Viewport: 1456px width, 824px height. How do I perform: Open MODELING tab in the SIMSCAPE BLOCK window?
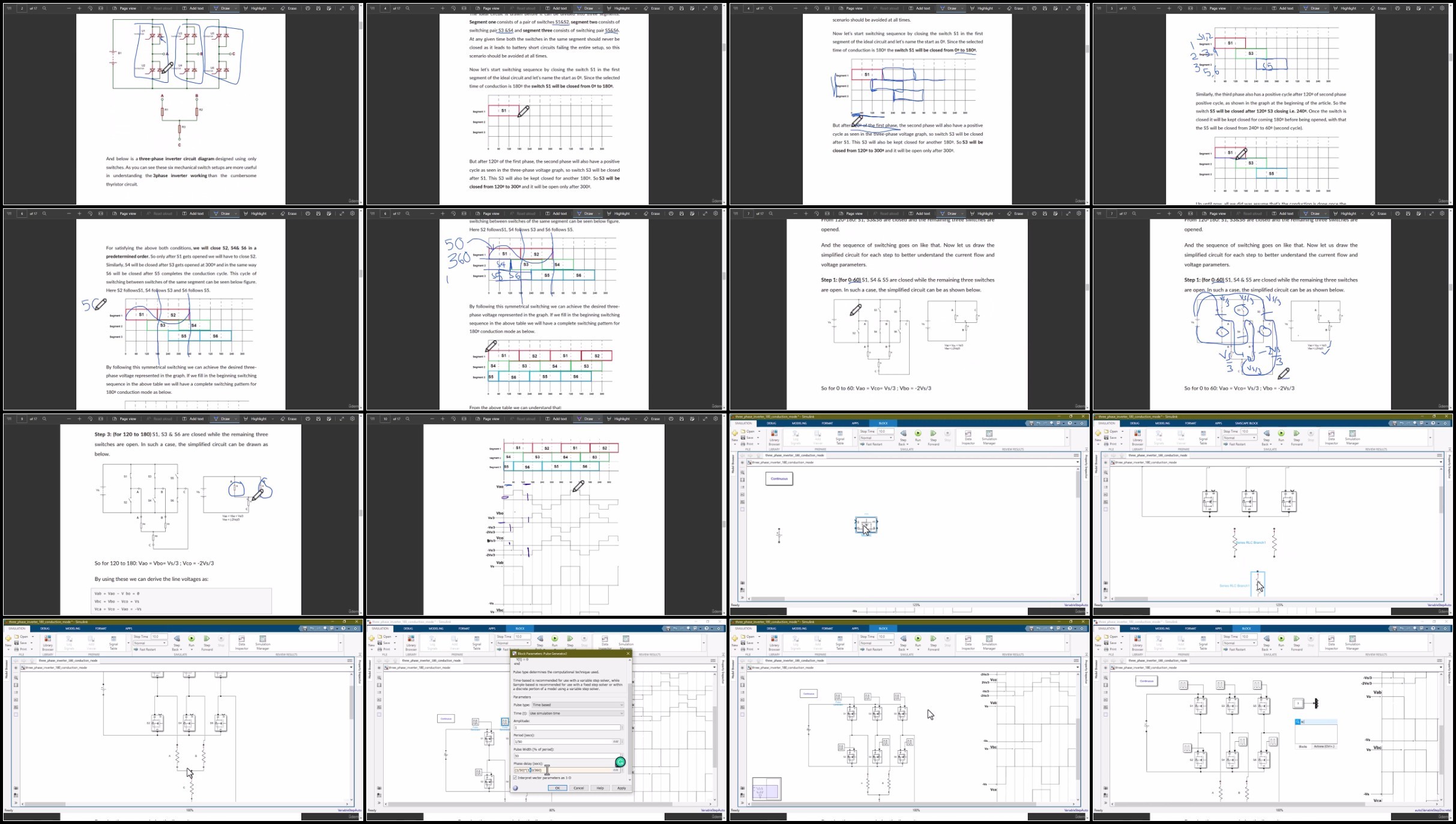point(1162,423)
